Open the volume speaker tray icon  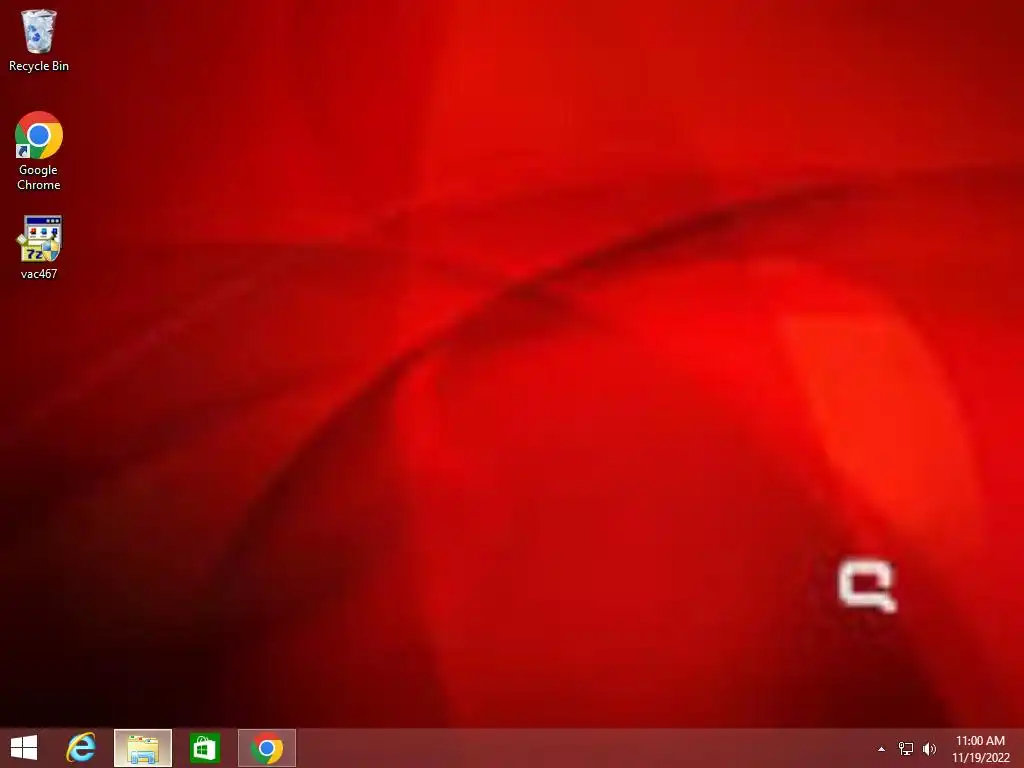[x=929, y=748]
